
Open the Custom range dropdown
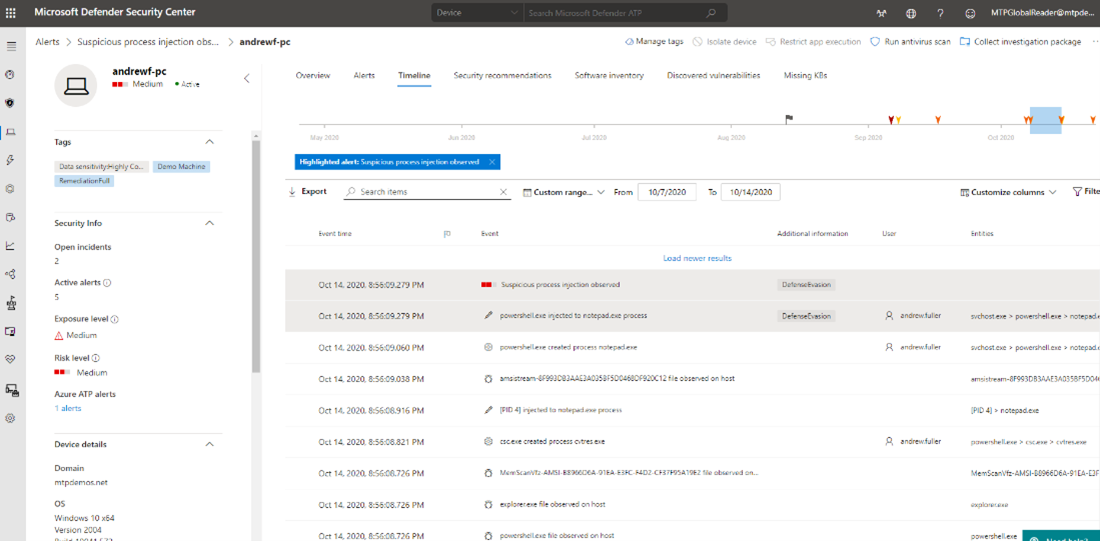564,192
